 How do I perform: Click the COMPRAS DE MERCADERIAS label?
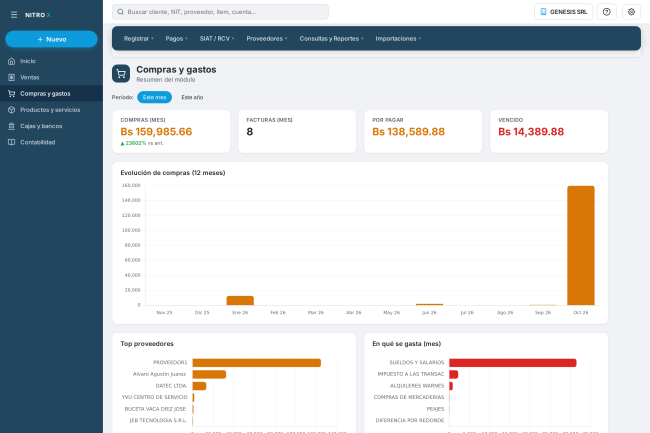pyautogui.click(x=409, y=397)
